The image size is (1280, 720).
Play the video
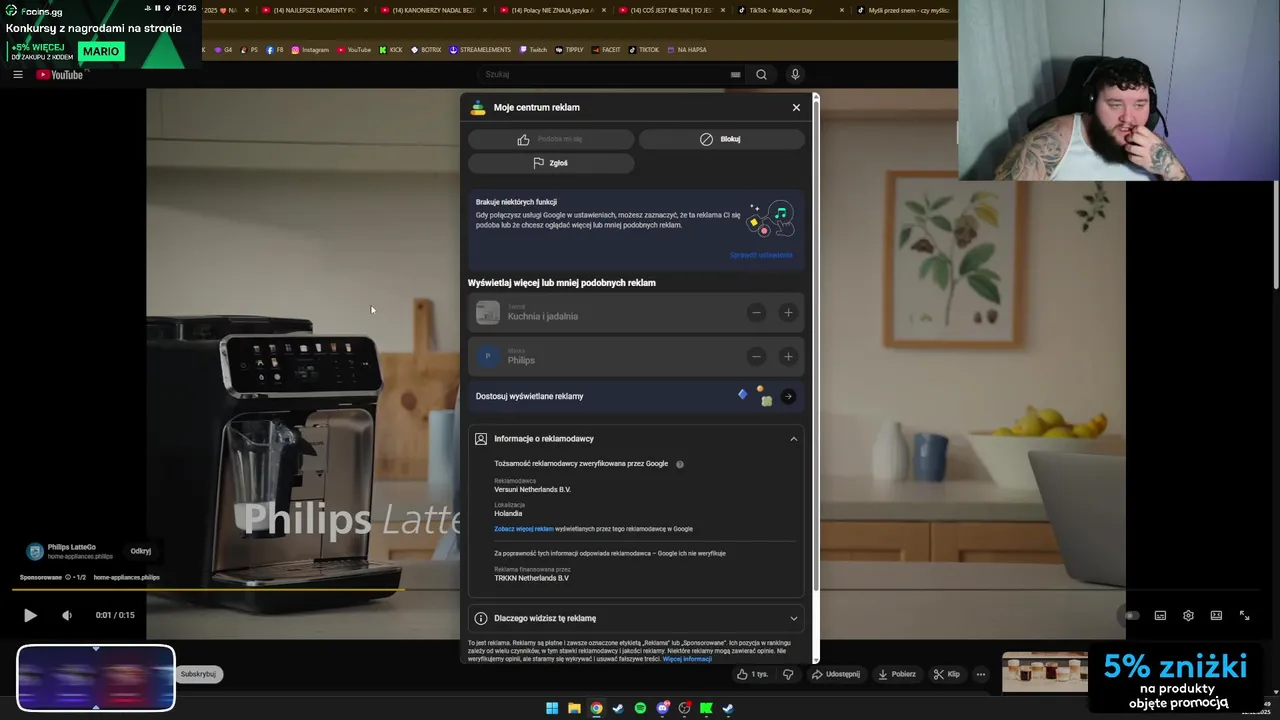click(30, 616)
